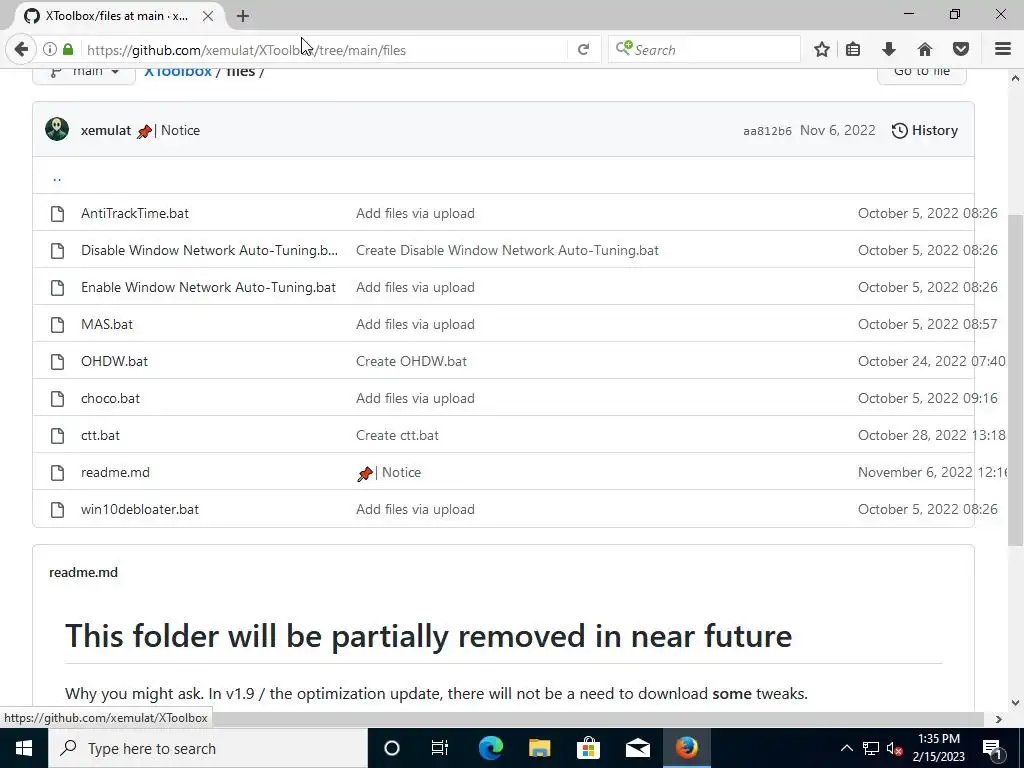This screenshot has height=768, width=1024.
Task: Open Microsoft Store from taskbar
Action: [588, 748]
